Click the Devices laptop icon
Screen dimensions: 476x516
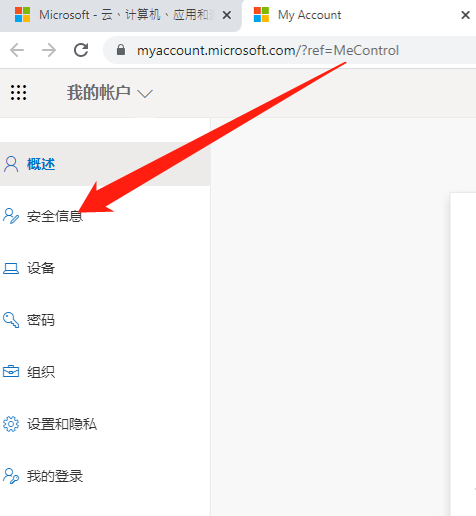pyautogui.click(x=11, y=268)
